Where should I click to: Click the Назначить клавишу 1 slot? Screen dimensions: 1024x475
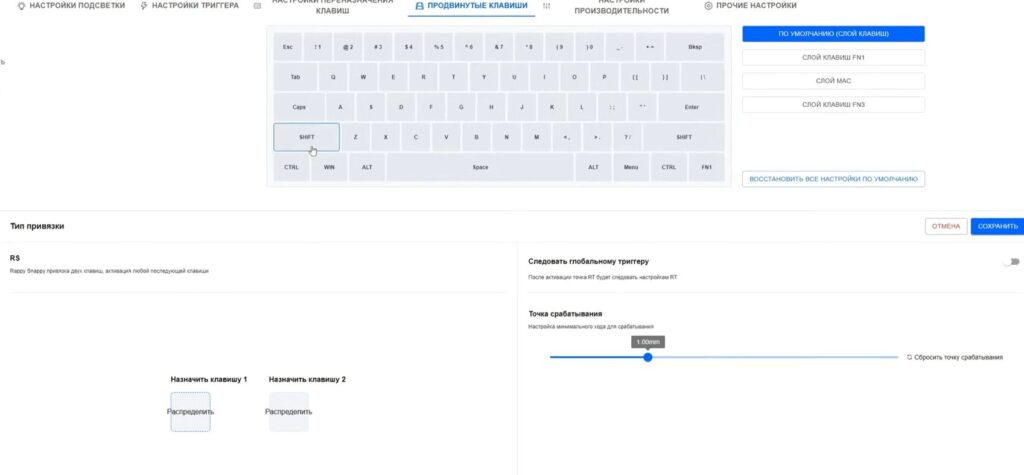[190, 411]
